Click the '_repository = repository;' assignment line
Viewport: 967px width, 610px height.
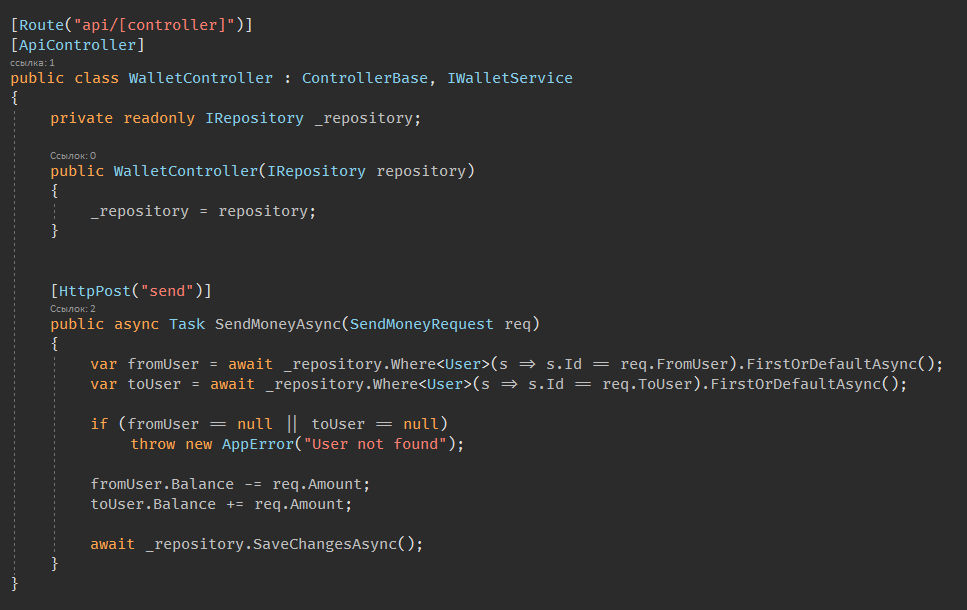203,212
